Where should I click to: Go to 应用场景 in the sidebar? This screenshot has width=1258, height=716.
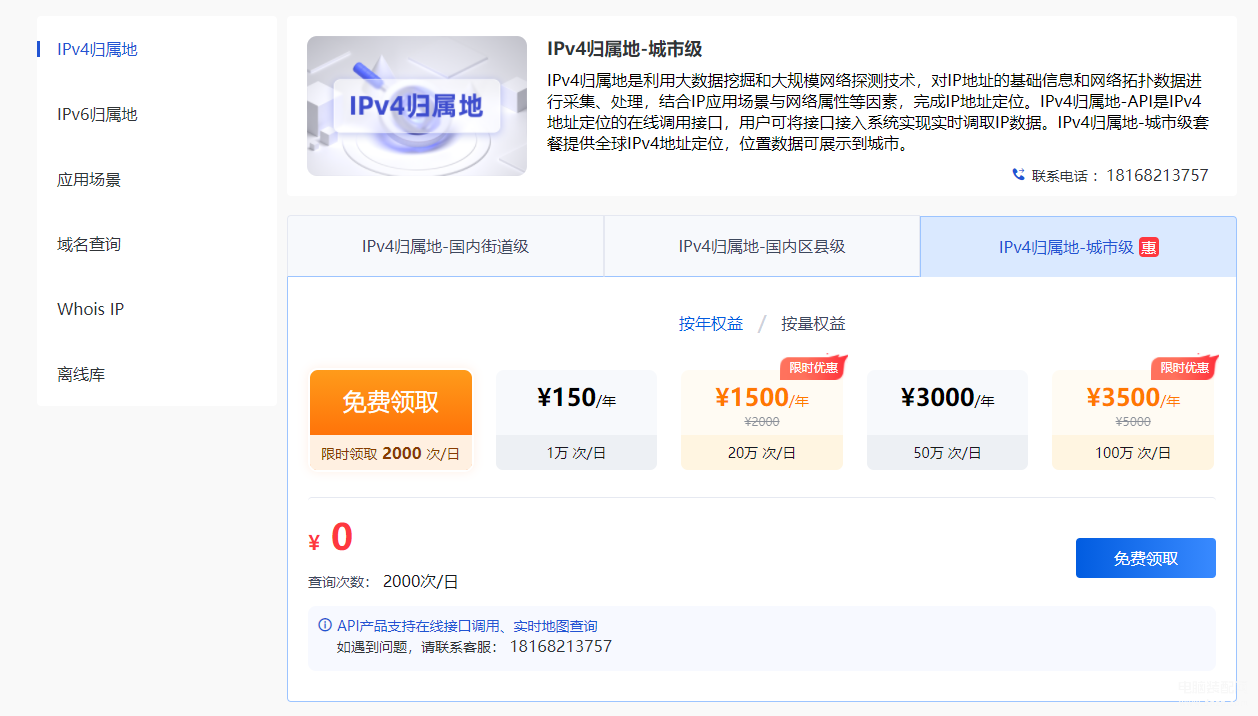click(89, 179)
